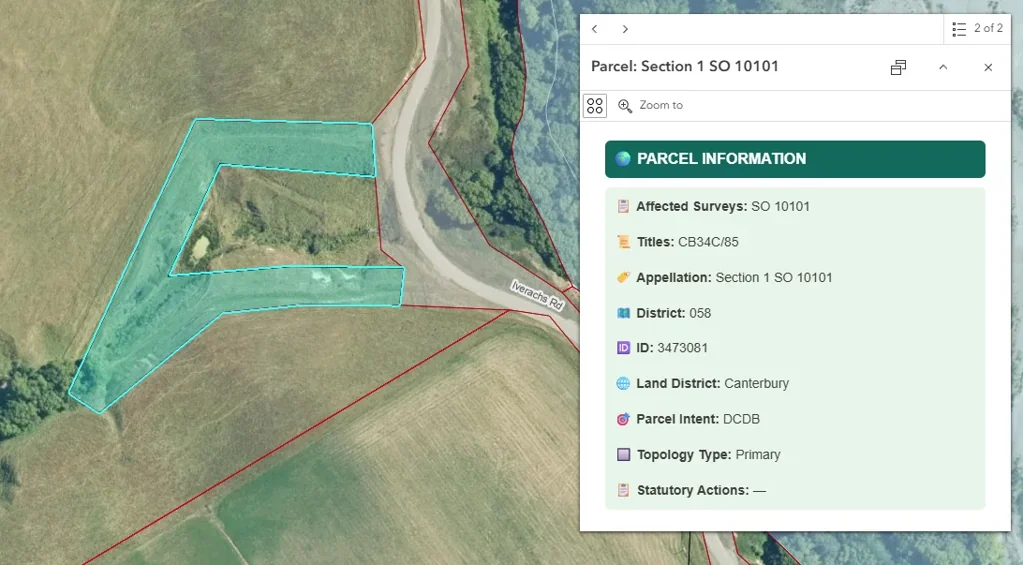This screenshot has width=1023, height=565.
Task: Collapse the parcel popup
Action: (x=943, y=67)
